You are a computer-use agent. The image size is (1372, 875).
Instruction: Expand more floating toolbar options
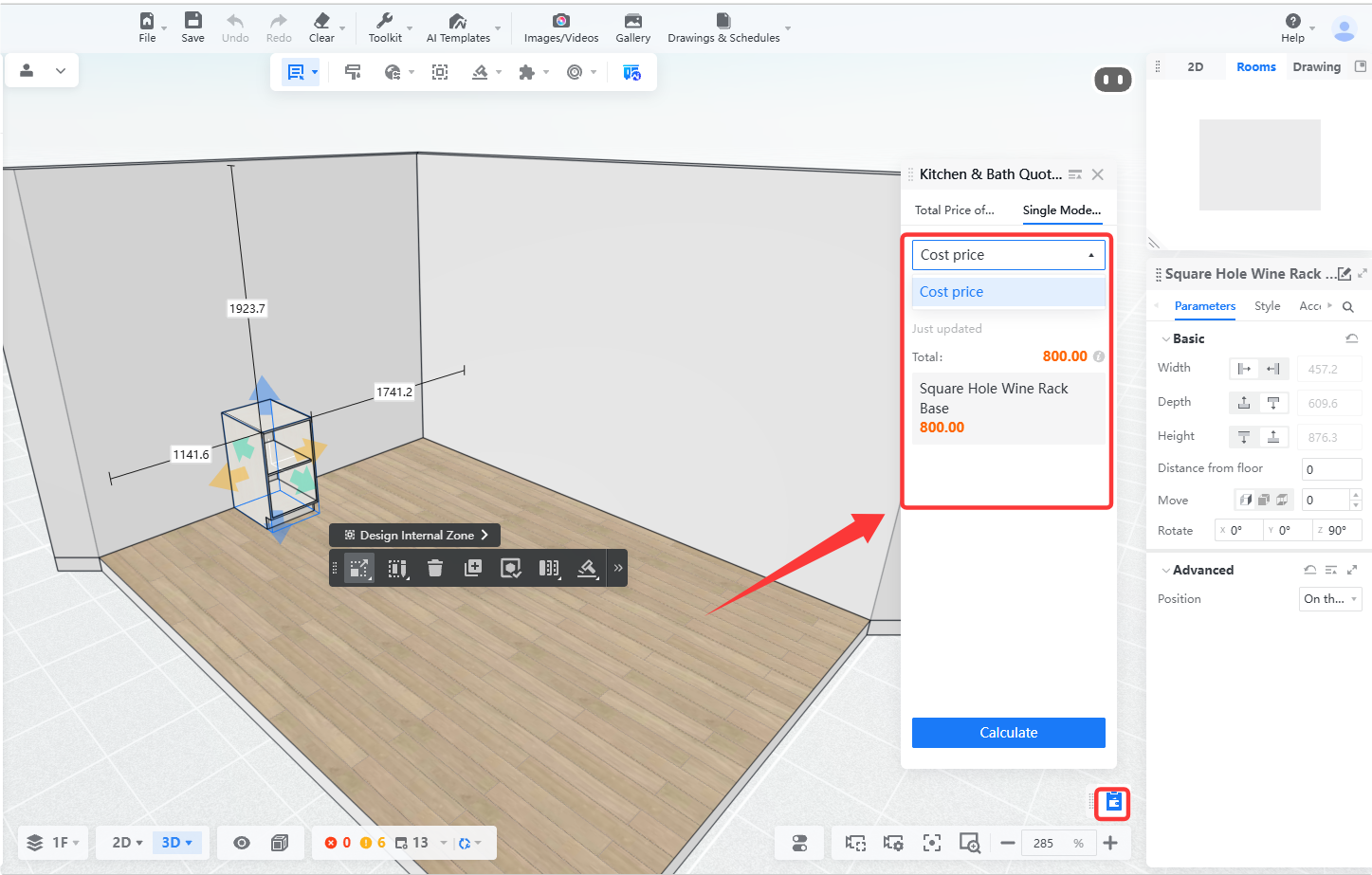point(618,568)
